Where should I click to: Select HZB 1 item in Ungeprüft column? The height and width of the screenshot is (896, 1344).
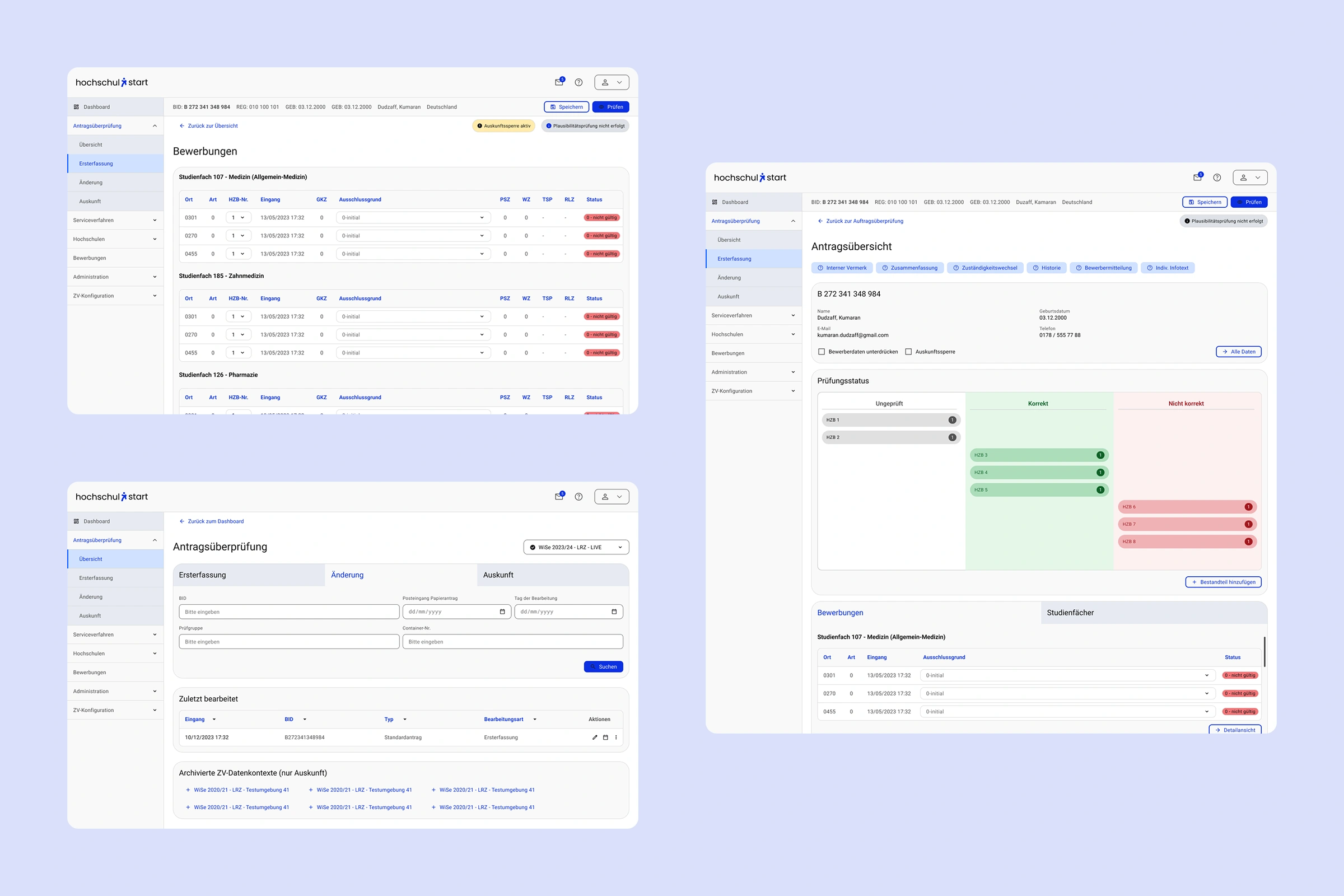tap(891, 420)
